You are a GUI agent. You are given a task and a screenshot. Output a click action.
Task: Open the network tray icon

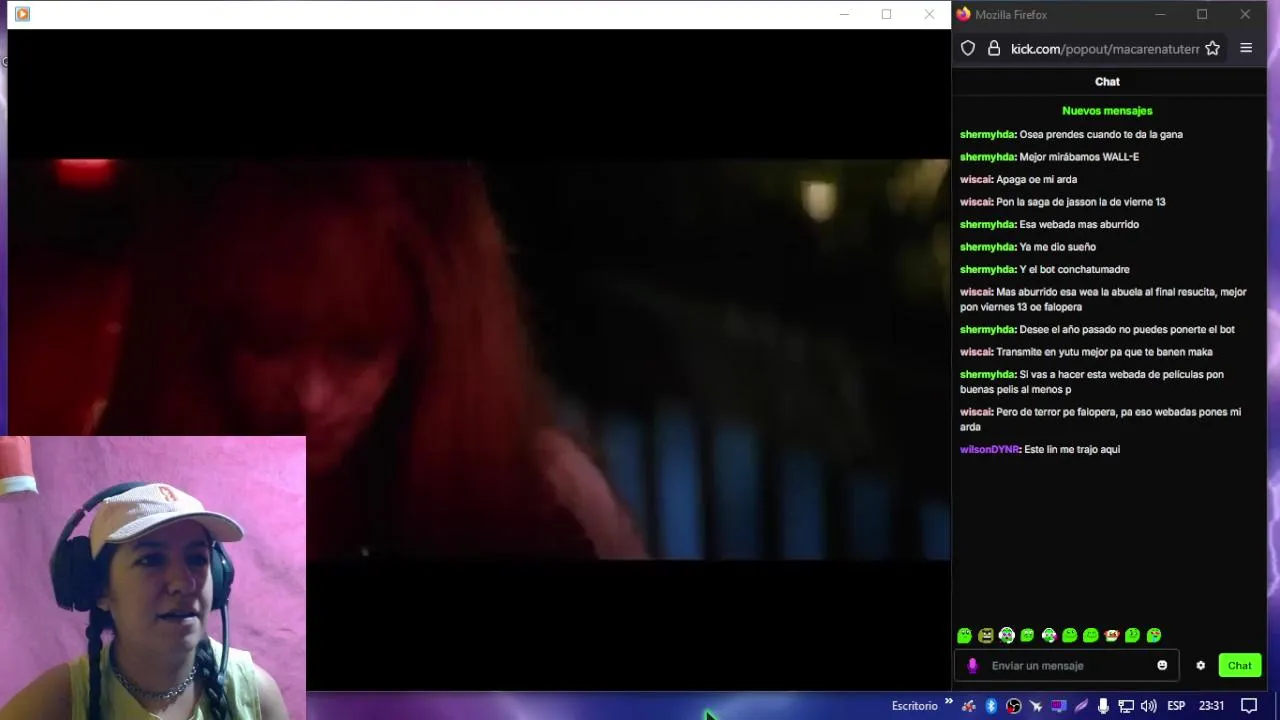point(1126,706)
